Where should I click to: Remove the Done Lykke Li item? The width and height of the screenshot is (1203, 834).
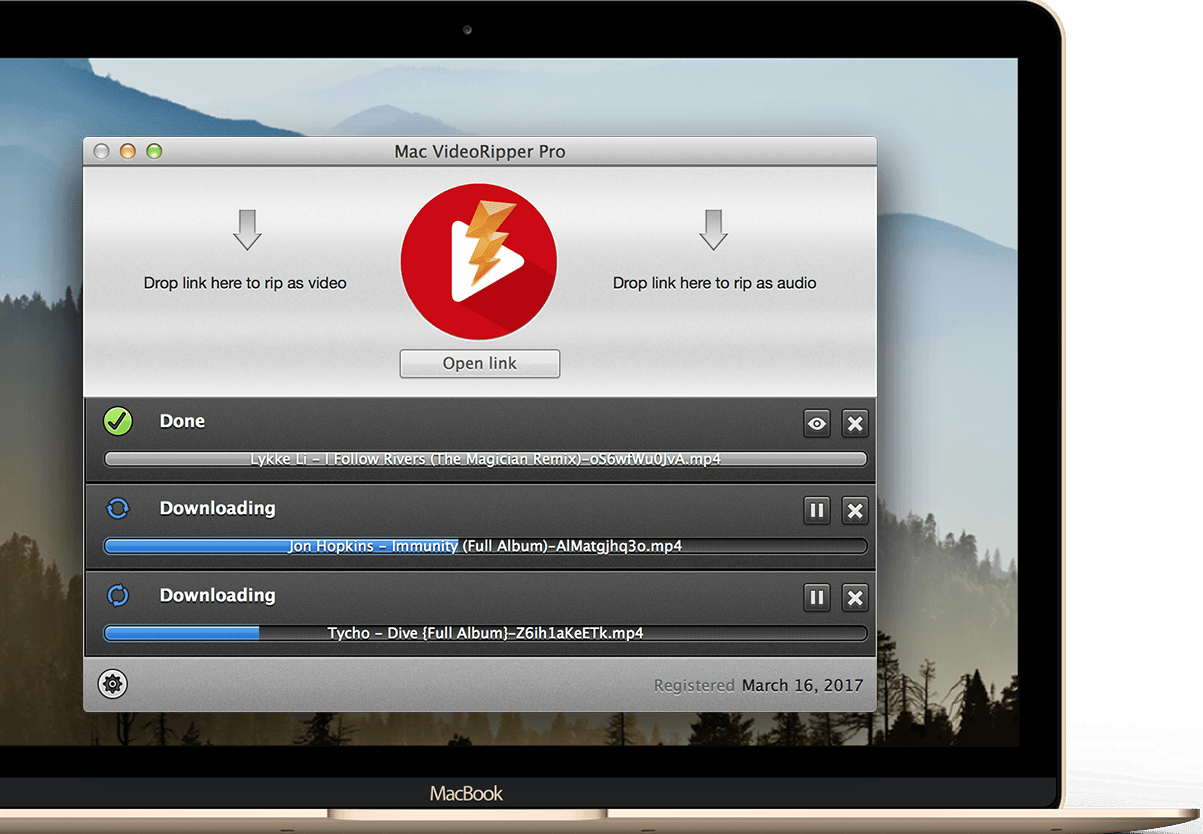pos(855,424)
